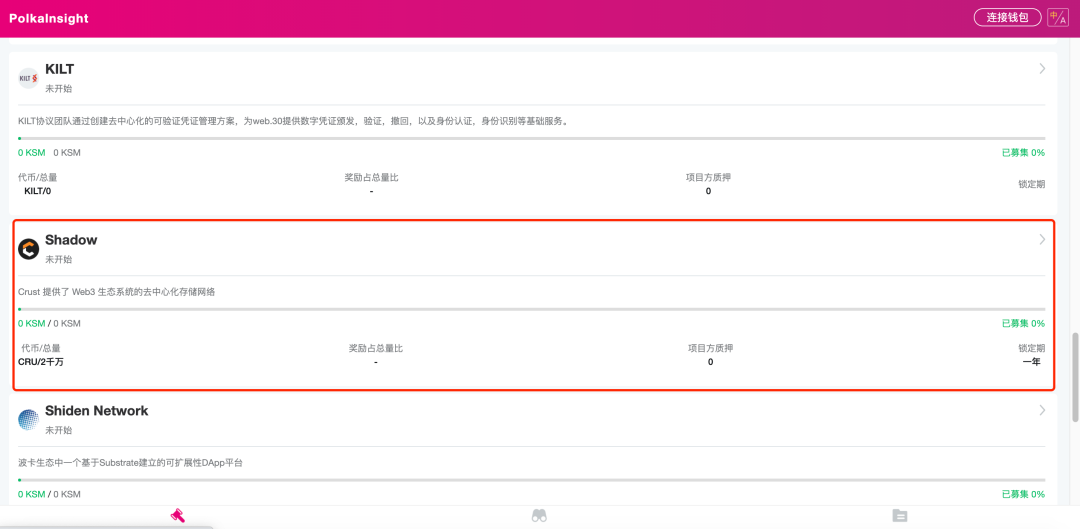1080x529 pixels.
Task: Click the 已募集 0% label in KILT card
Action: point(1023,152)
